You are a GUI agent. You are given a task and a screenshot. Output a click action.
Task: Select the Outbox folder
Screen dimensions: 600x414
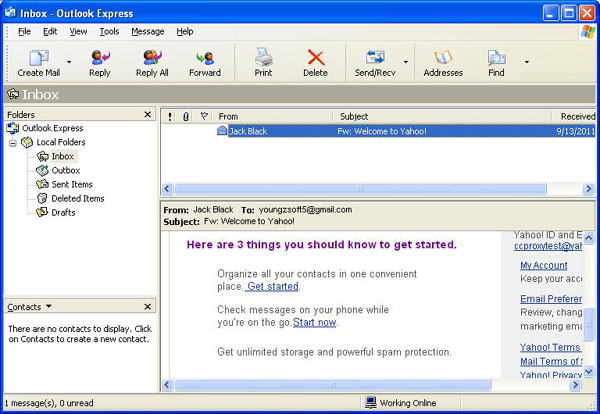pyautogui.click(x=65, y=170)
